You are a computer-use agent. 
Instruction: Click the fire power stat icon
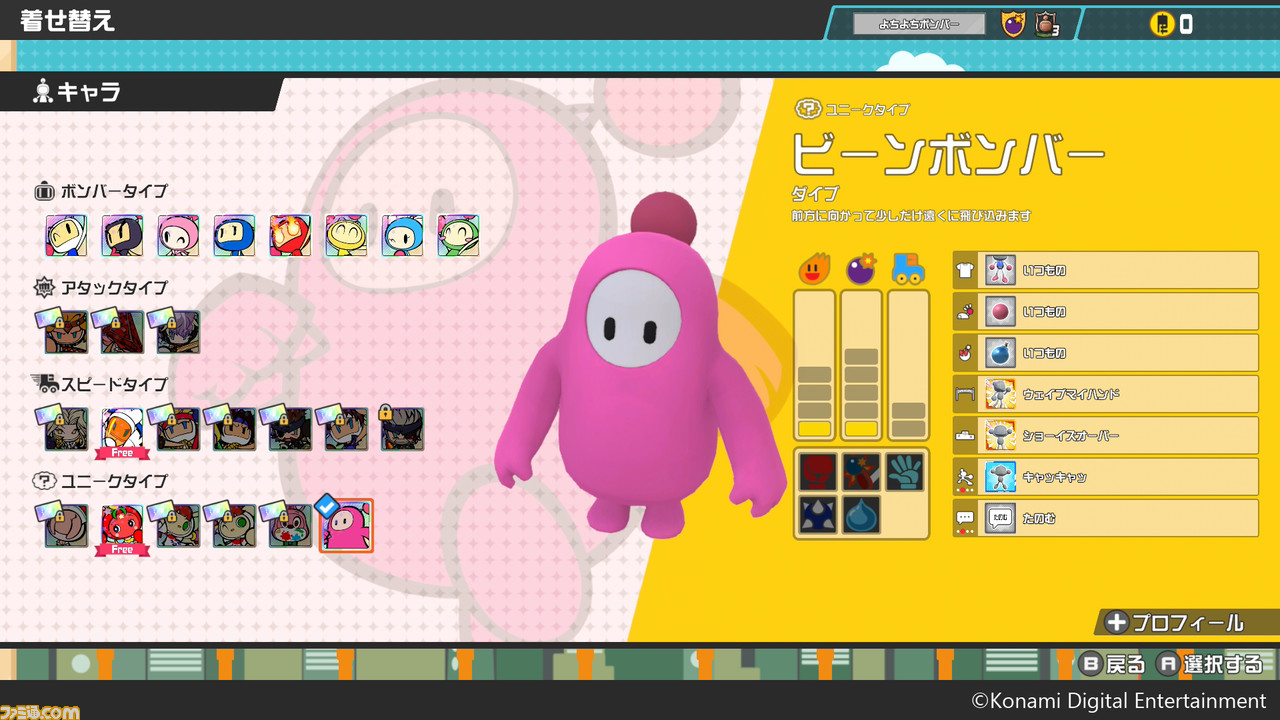[x=814, y=268]
